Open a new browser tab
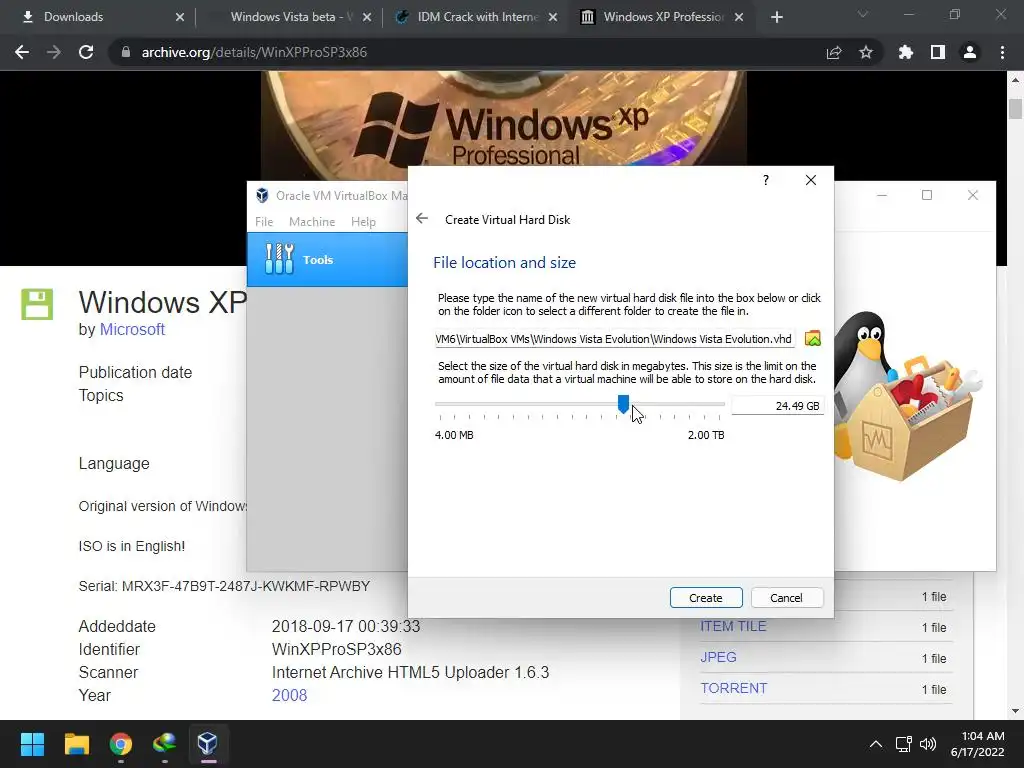 pyautogui.click(x=776, y=17)
